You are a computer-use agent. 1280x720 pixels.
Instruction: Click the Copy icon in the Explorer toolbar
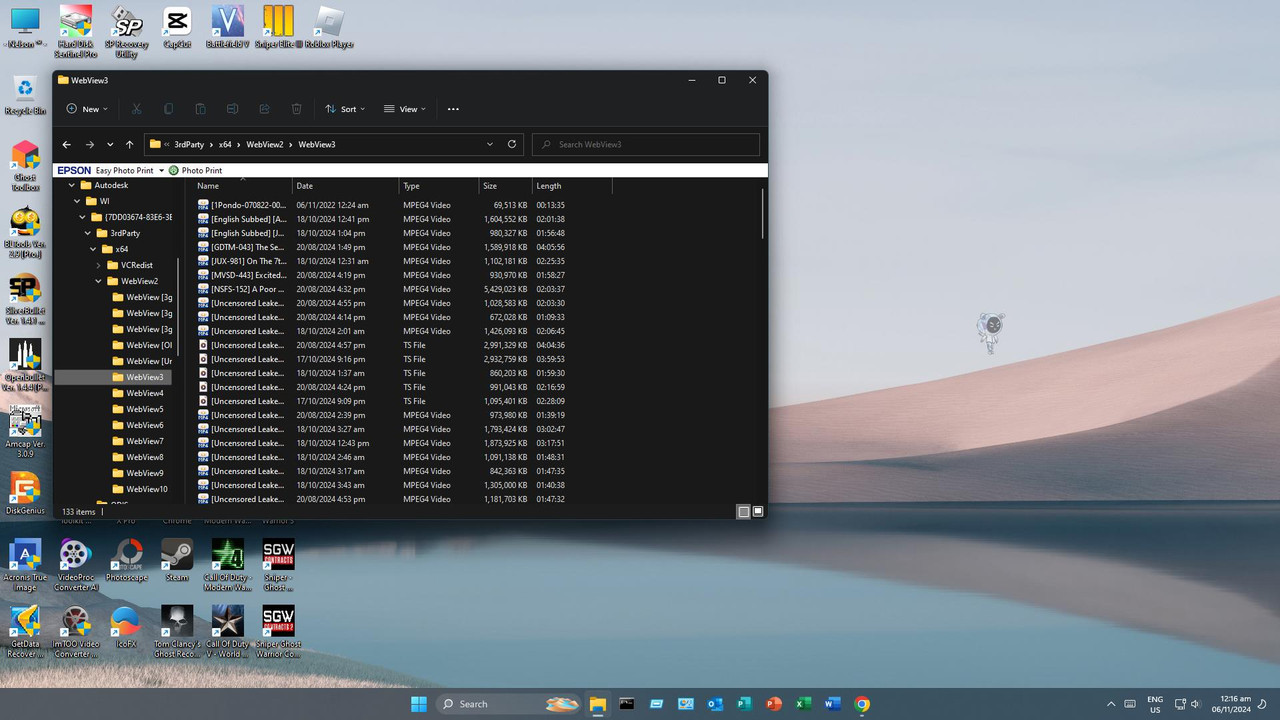tap(169, 109)
